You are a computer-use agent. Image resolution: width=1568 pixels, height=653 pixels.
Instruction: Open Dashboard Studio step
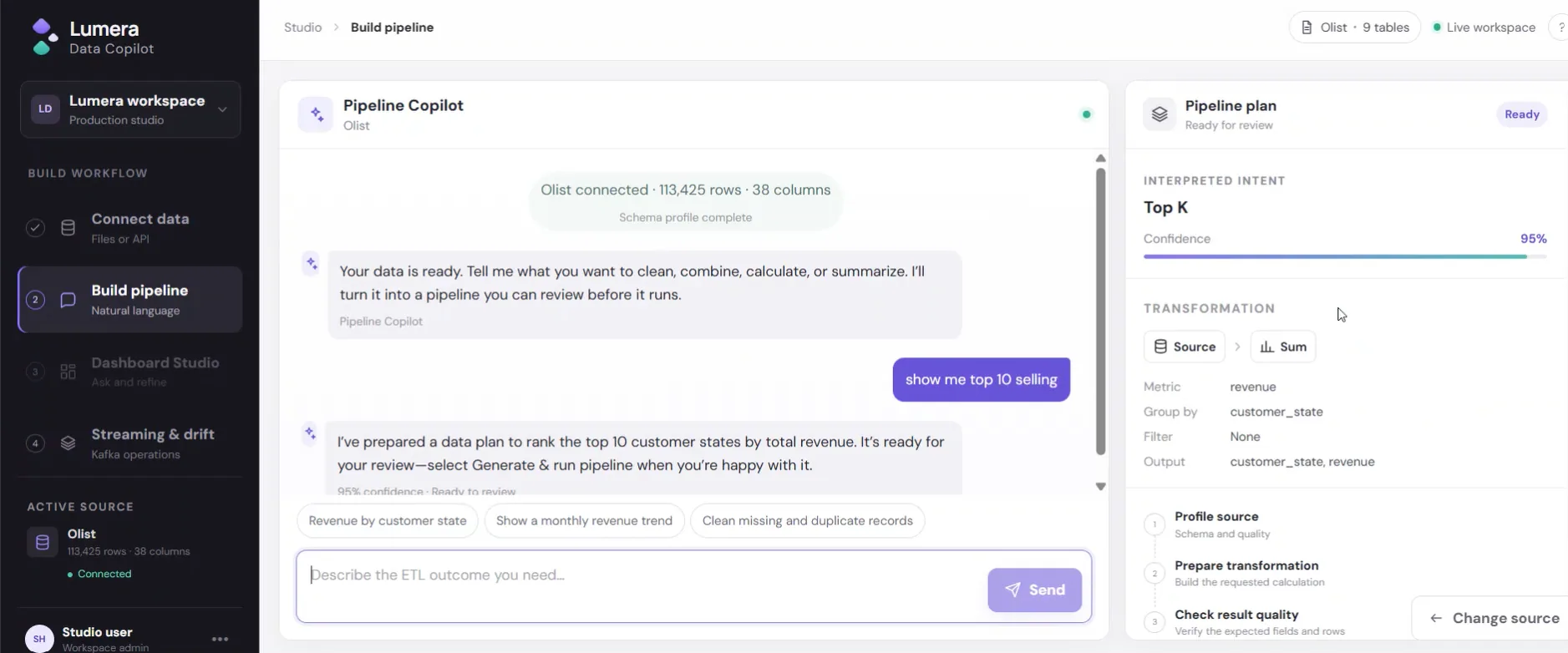(x=130, y=372)
